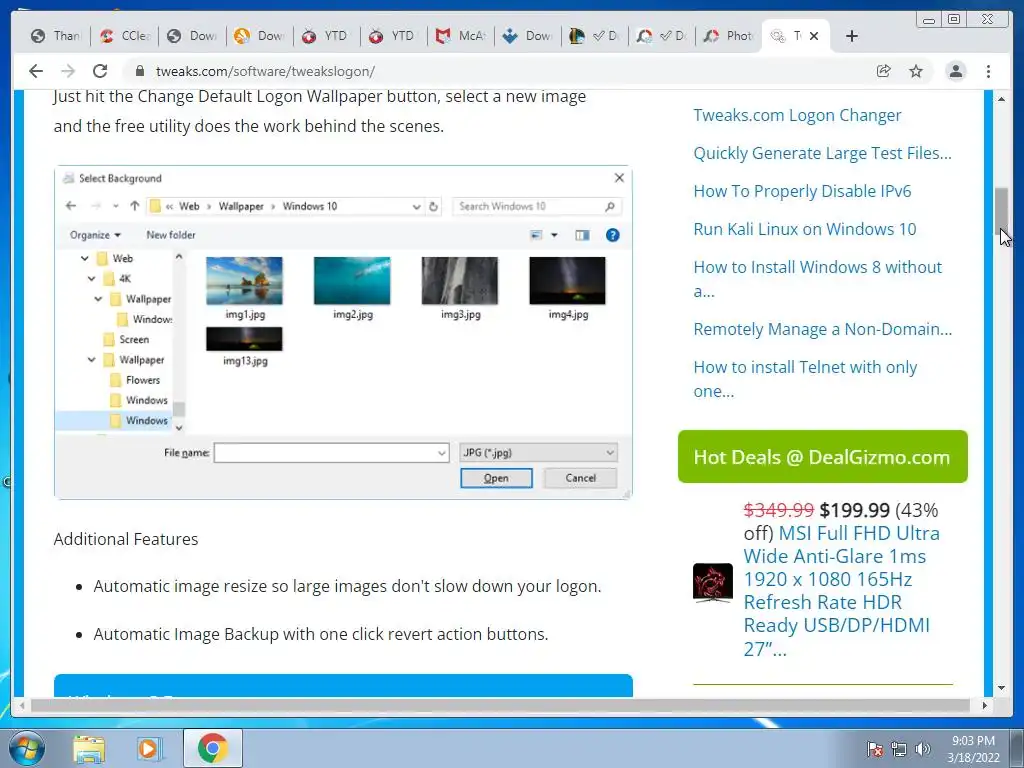
Task: Open Tweaks.com Logon Changer link
Action: 797,115
